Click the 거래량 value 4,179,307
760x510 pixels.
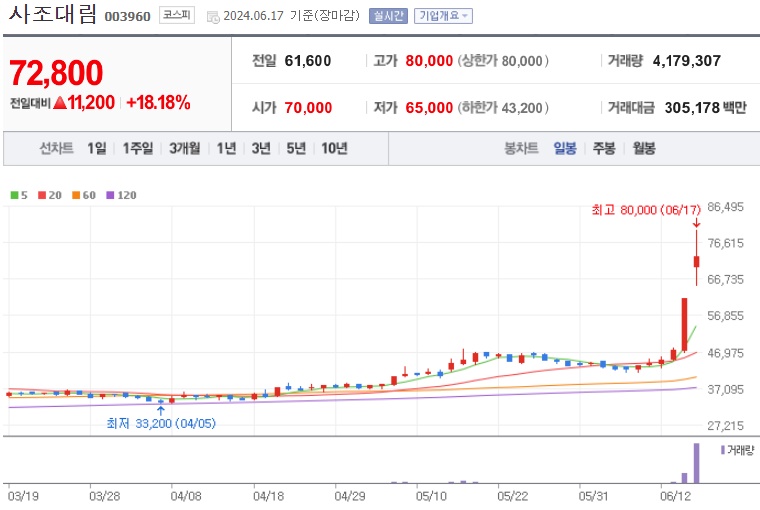click(686, 61)
